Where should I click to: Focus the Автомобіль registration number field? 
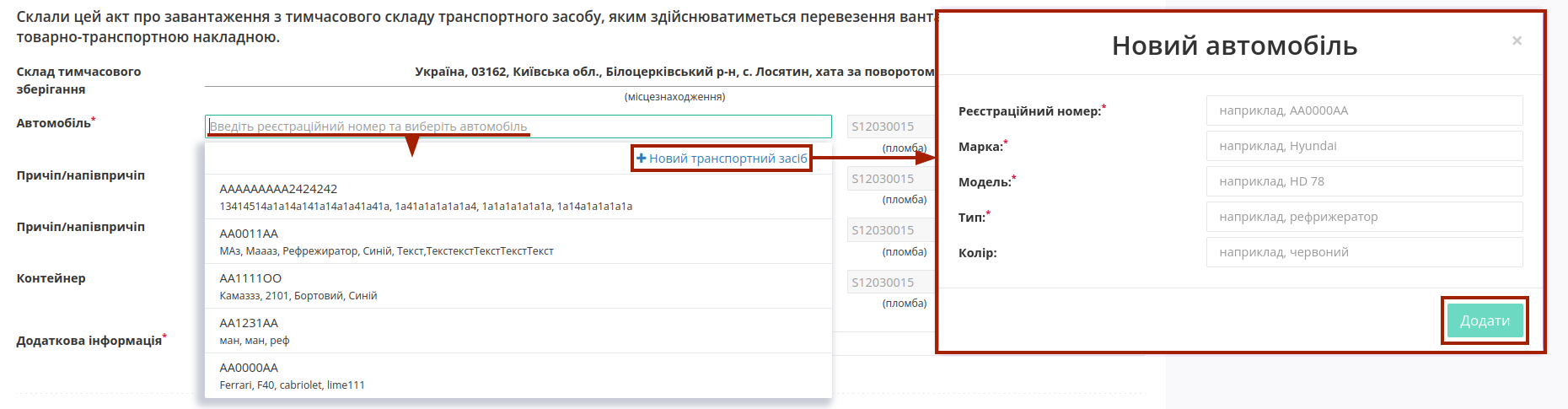click(518, 126)
